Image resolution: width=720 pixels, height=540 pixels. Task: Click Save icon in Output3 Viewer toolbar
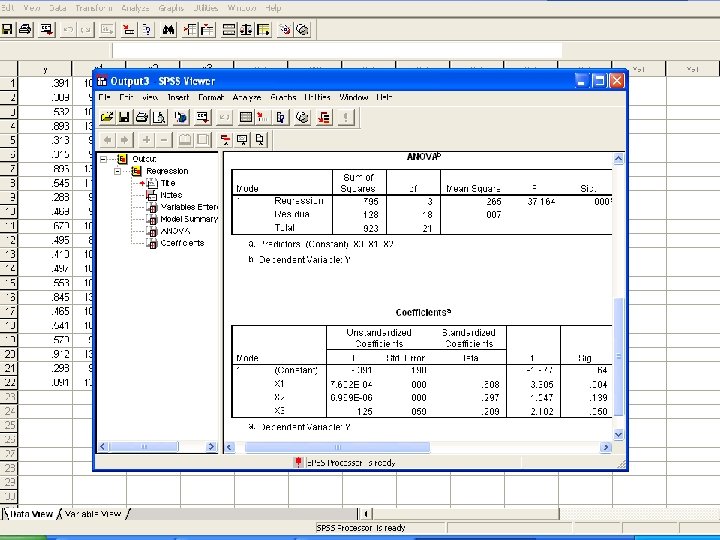click(124, 118)
